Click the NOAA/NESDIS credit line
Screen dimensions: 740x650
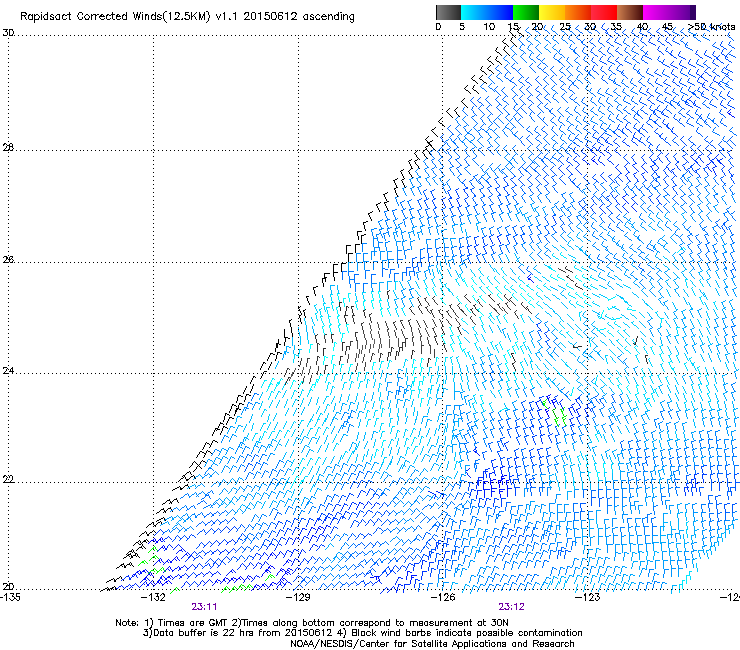click(432, 644)
